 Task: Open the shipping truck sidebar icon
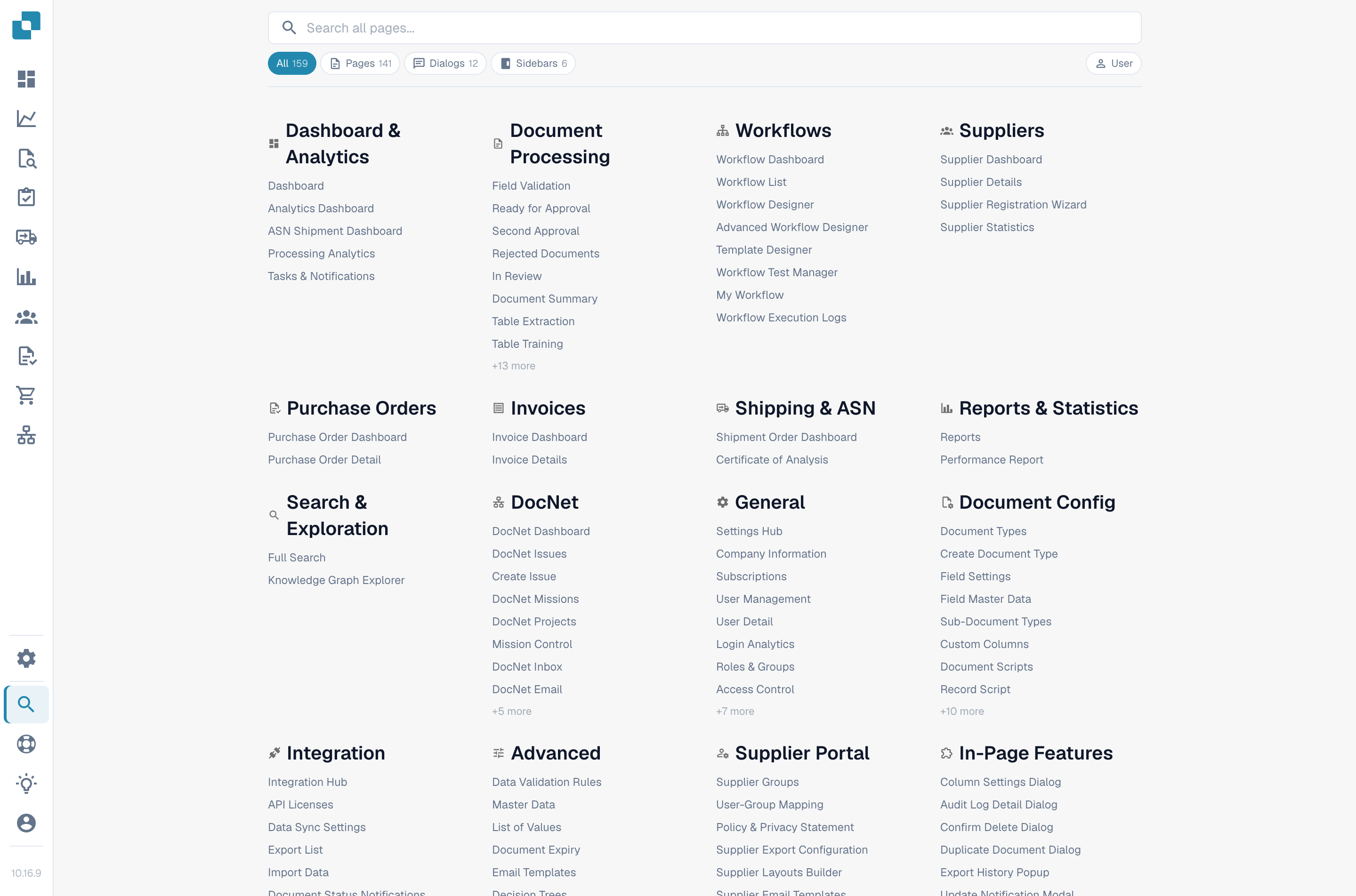click(x=26, y=237)
